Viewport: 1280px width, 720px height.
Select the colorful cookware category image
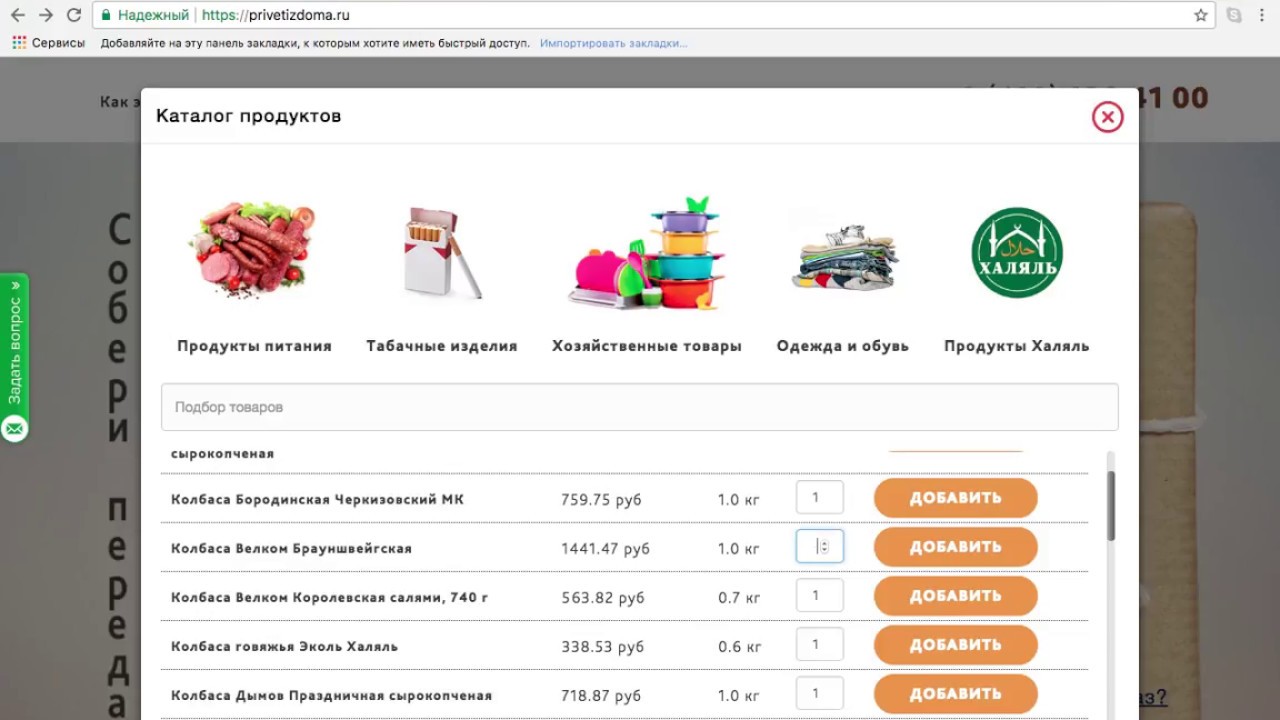tap(647, 252)
